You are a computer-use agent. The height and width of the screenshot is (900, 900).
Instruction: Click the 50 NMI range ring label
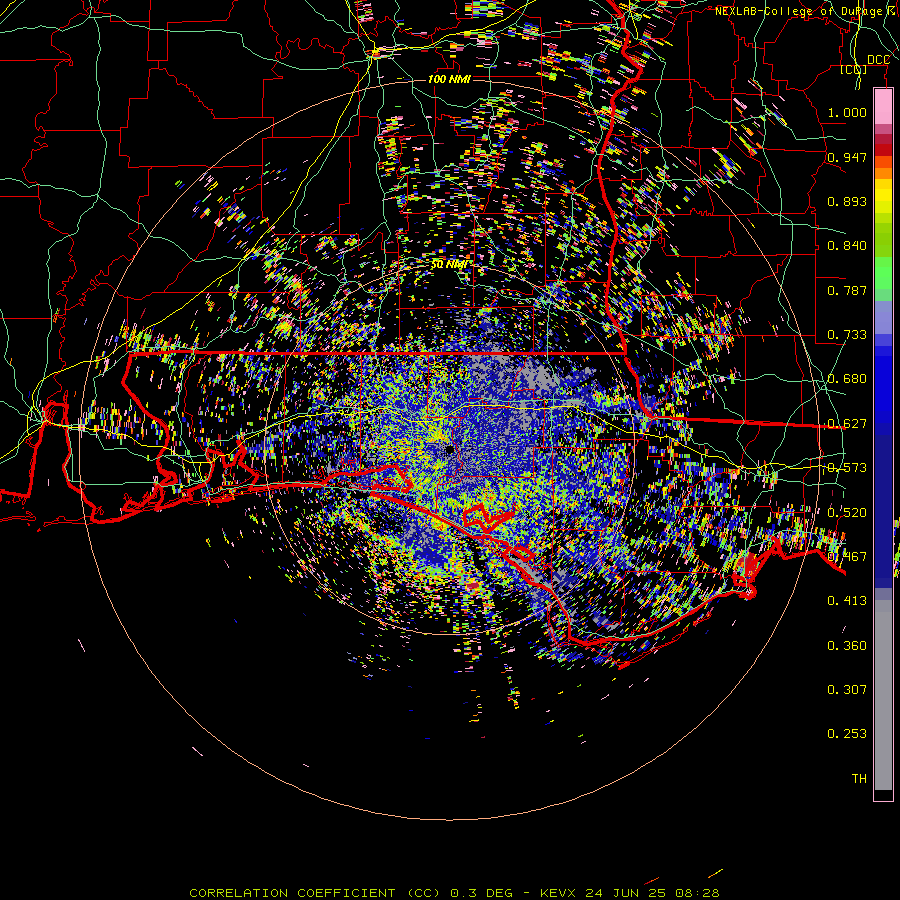(449, 264)
